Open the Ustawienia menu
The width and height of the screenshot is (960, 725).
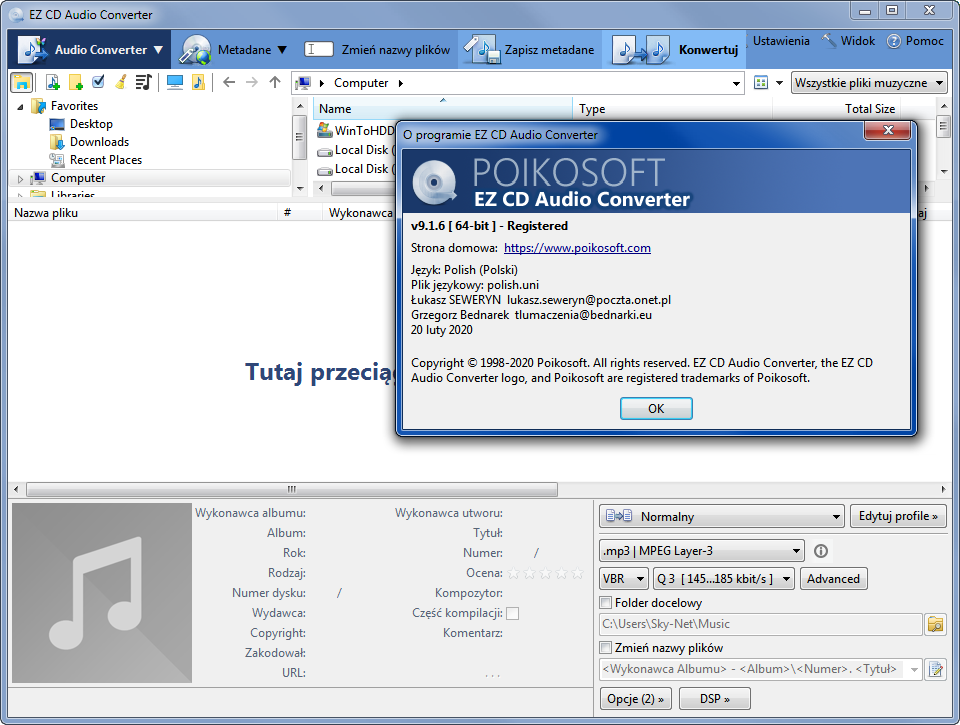pos(781,41)
